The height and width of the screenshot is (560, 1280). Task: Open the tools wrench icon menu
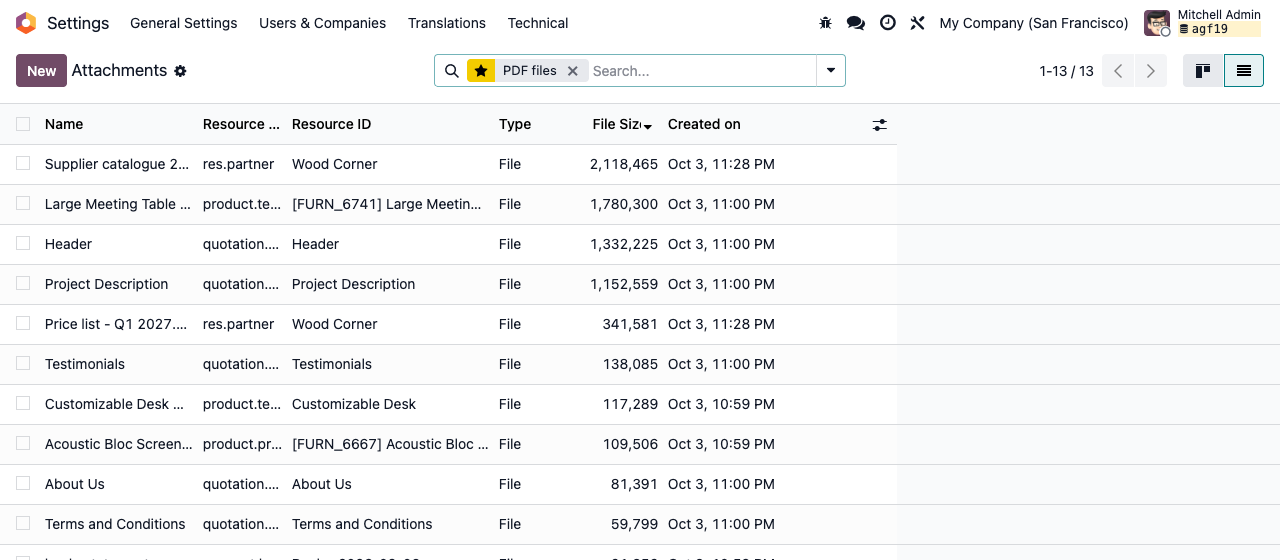[x=918, y=23]
